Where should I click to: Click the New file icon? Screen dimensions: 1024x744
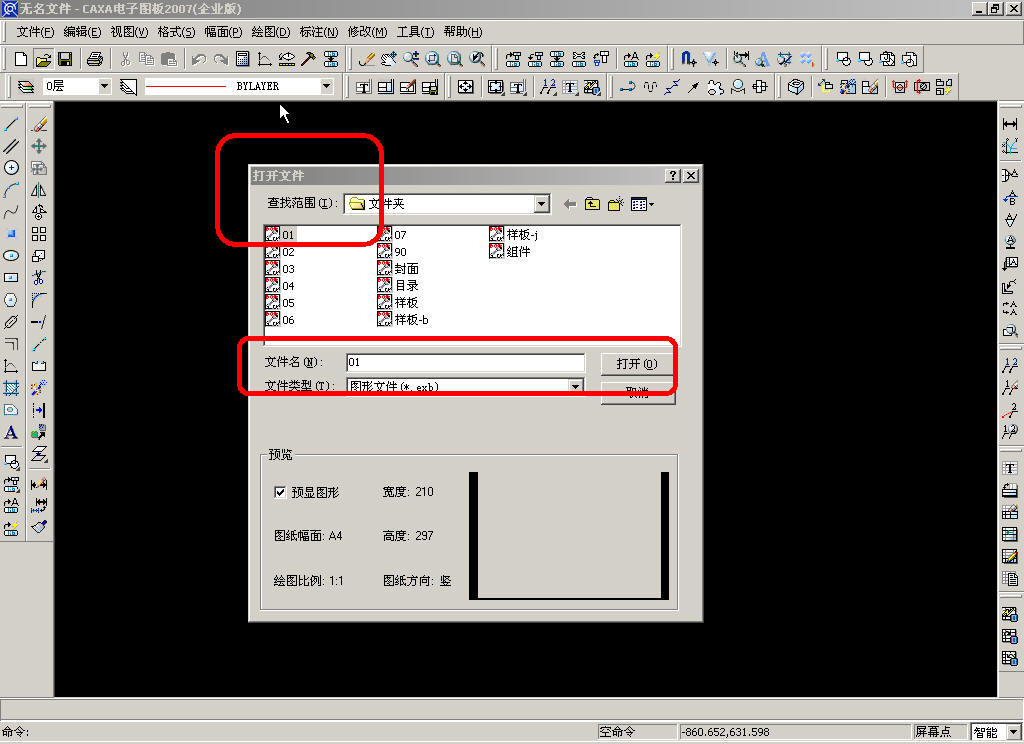[x=20, y=59]
